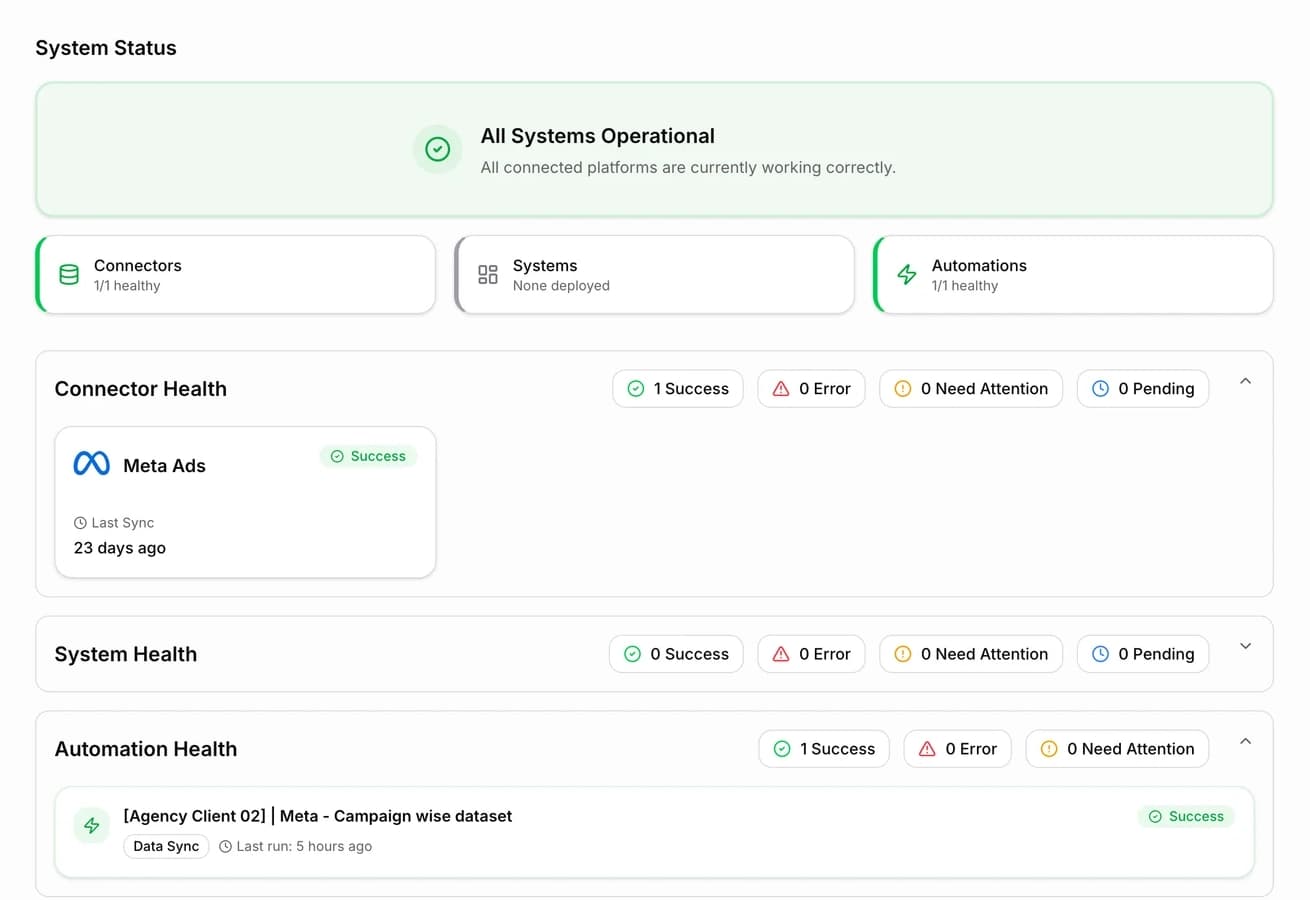Screen dimensions: 1310x900
Task: Click the Data Sync tag
Action: click(x=166, y=846)
